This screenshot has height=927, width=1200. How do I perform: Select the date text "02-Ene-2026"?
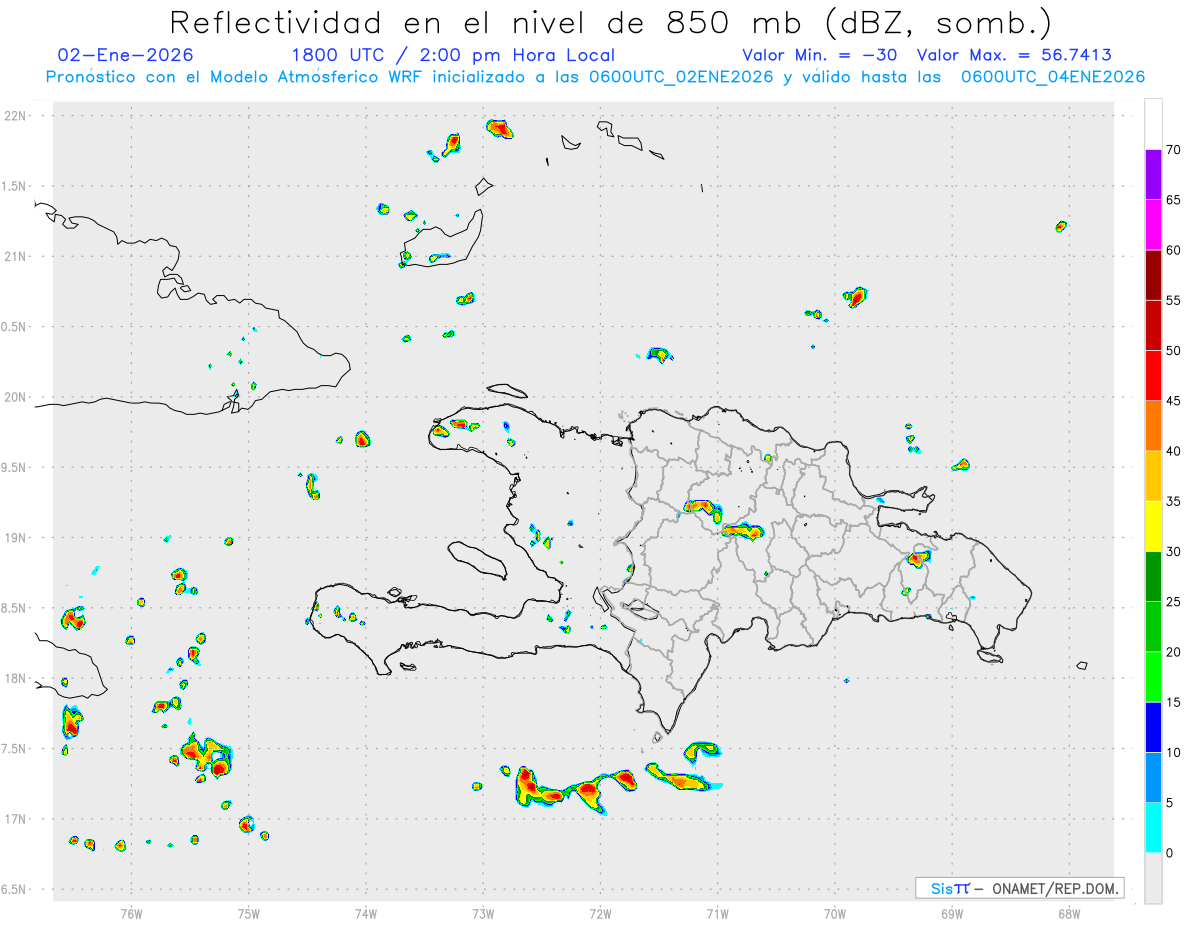pyautogui.click(x=126, y=55)
